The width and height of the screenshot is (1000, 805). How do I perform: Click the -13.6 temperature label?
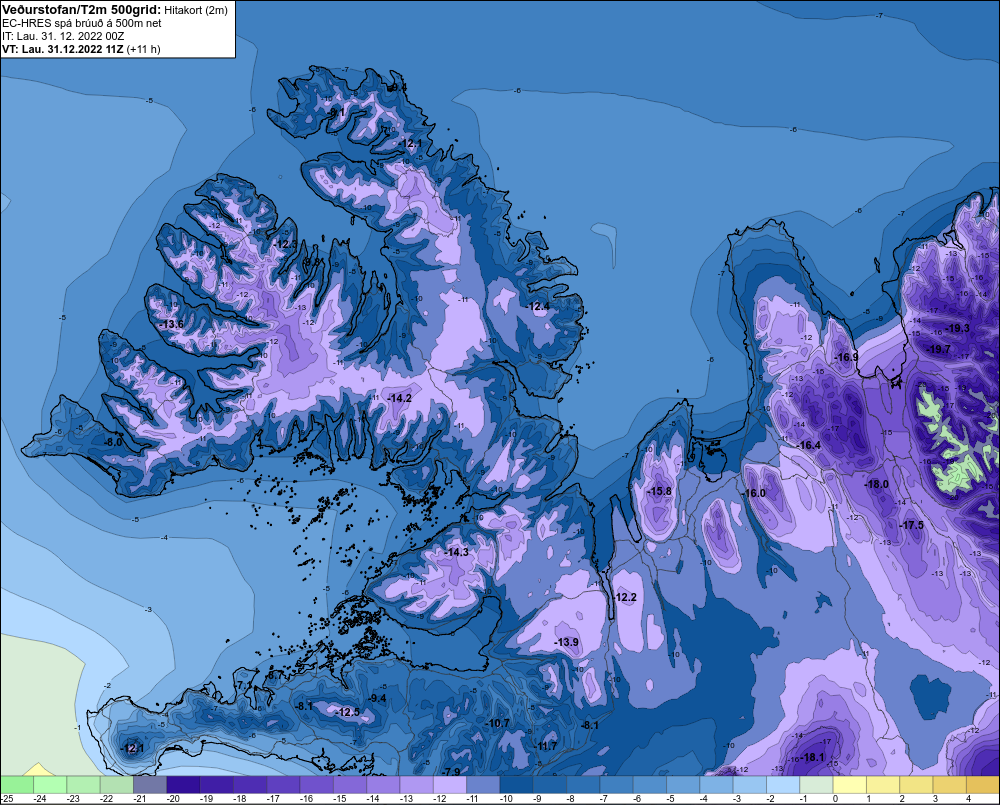tap(171, 324)
